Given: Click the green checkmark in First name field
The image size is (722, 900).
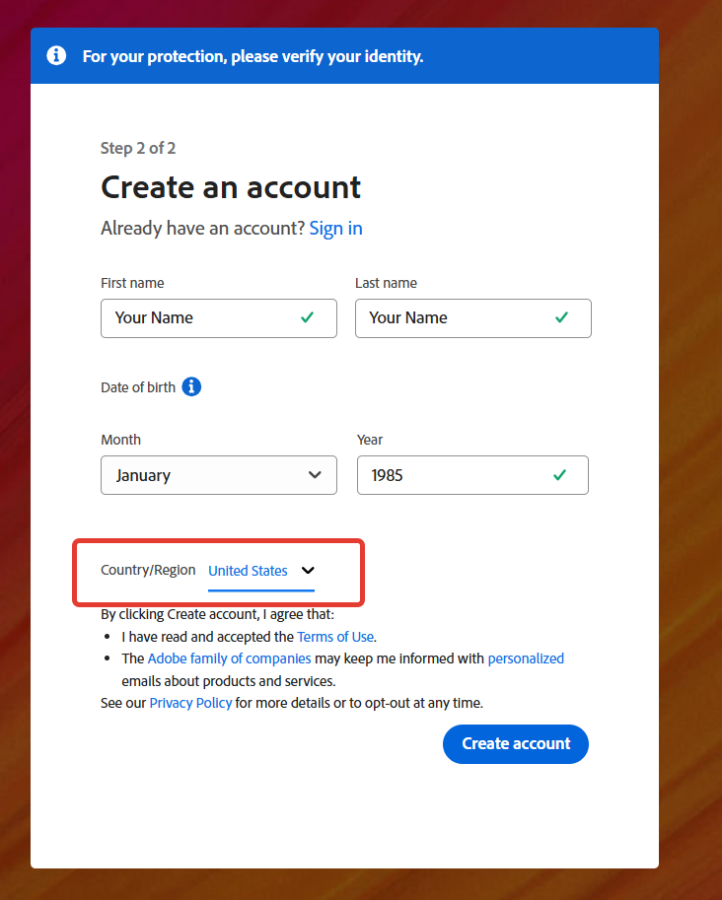Looking at the screenshot, I should [x=308, y=317].
